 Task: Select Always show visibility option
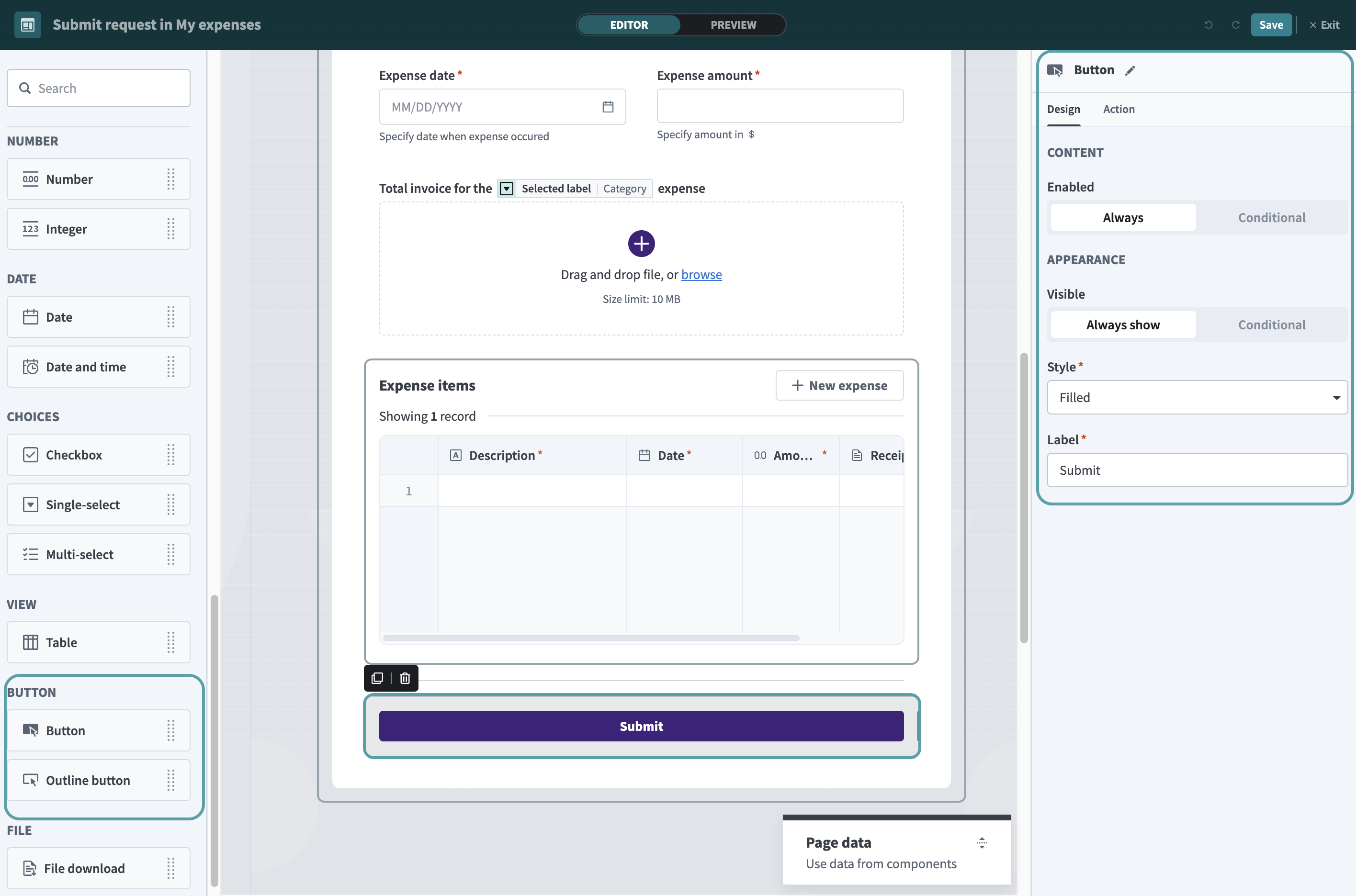click(x=1122, y=325)
